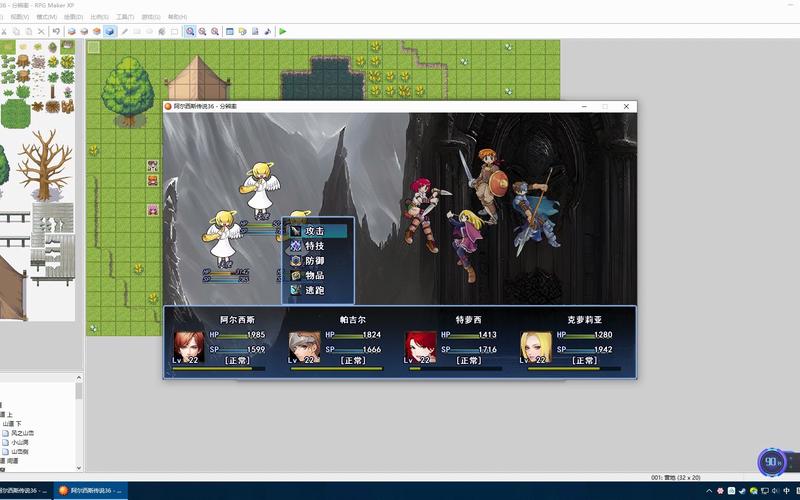Select the Ellipse drawing tool
800x500 pixels.
coord(149,32)
